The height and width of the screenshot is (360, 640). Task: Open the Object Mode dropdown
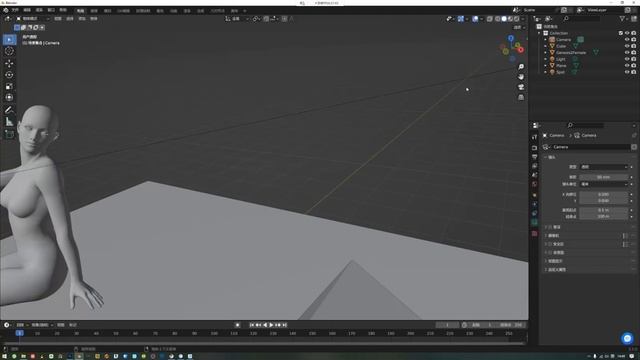(33, 19)
